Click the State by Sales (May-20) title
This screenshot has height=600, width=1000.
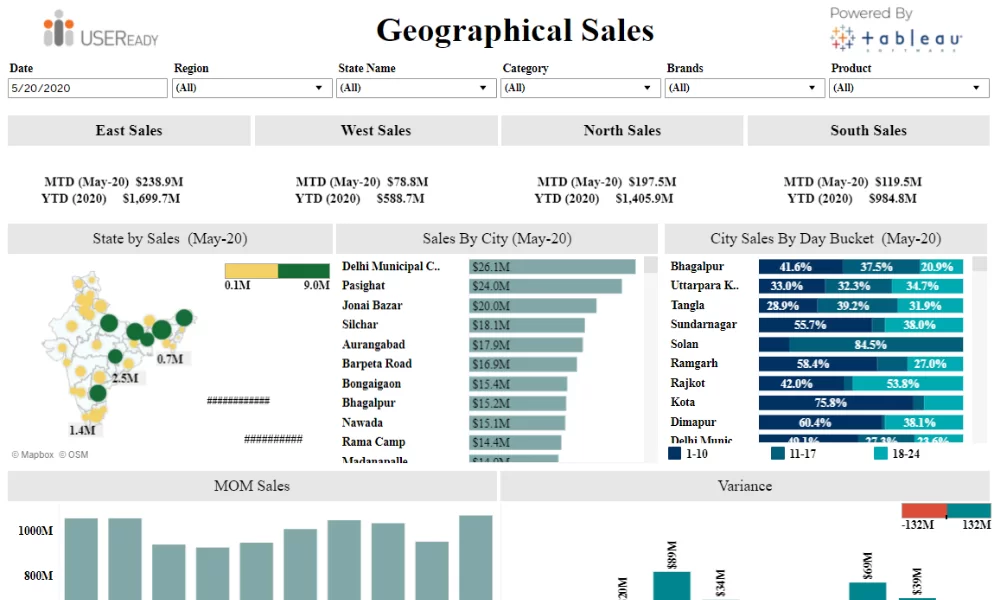170,238
